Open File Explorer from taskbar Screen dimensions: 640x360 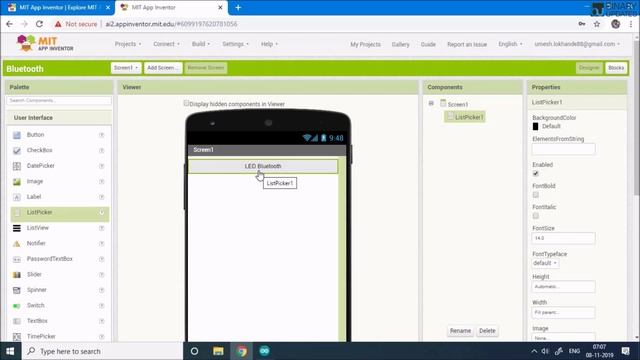218,351
